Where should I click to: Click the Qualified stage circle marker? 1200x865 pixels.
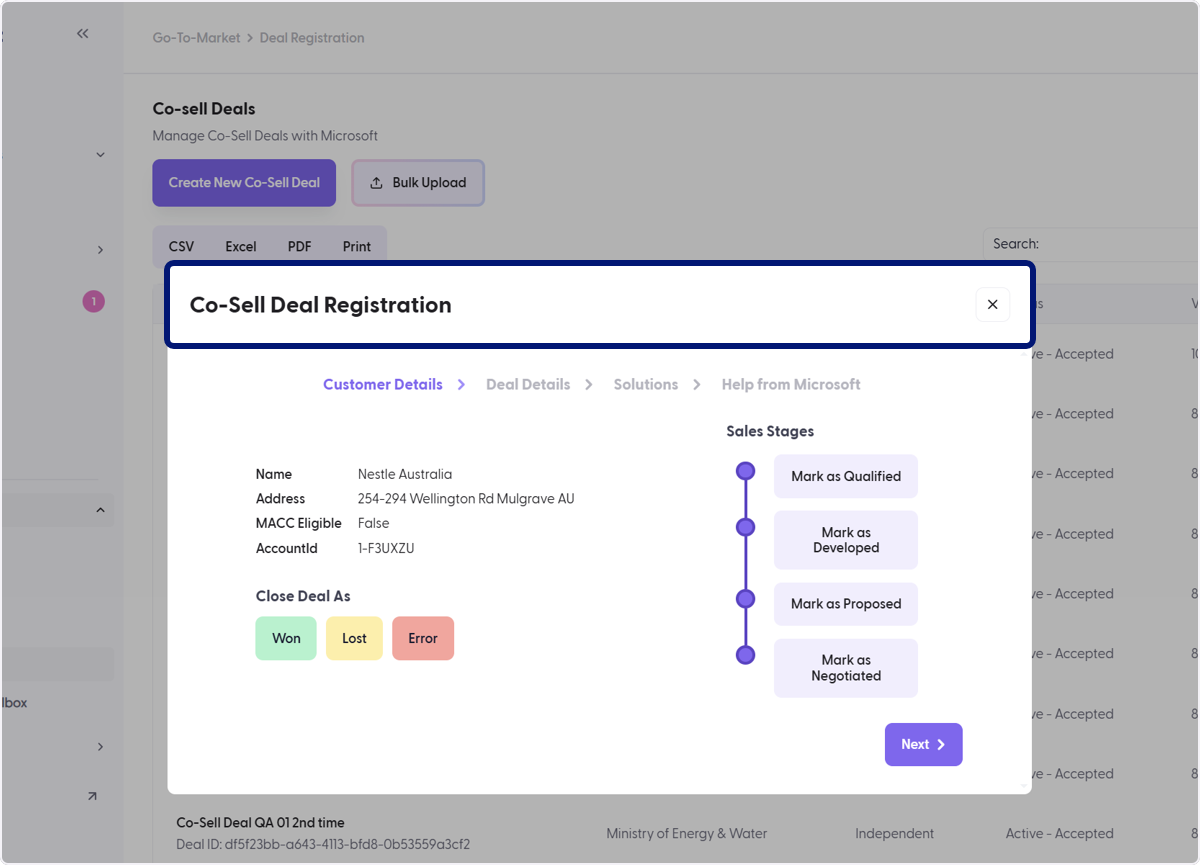745,471
